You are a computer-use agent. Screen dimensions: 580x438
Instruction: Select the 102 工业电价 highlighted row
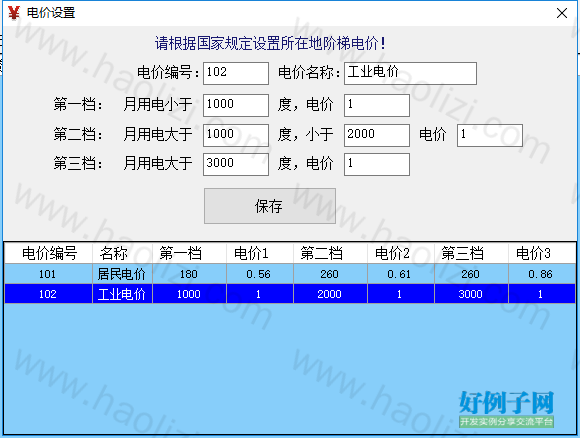pyautogui.click(x=290, y=294)
